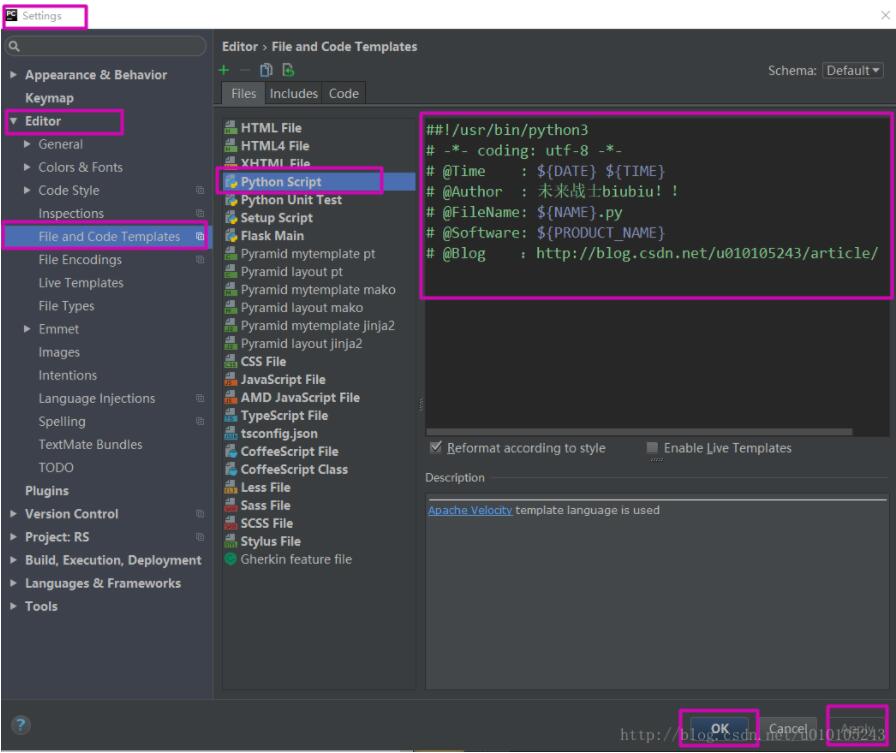Select the HTML File template
This screenshot has height=753, width=896.
pyautogui.click(x=277, y=128)
